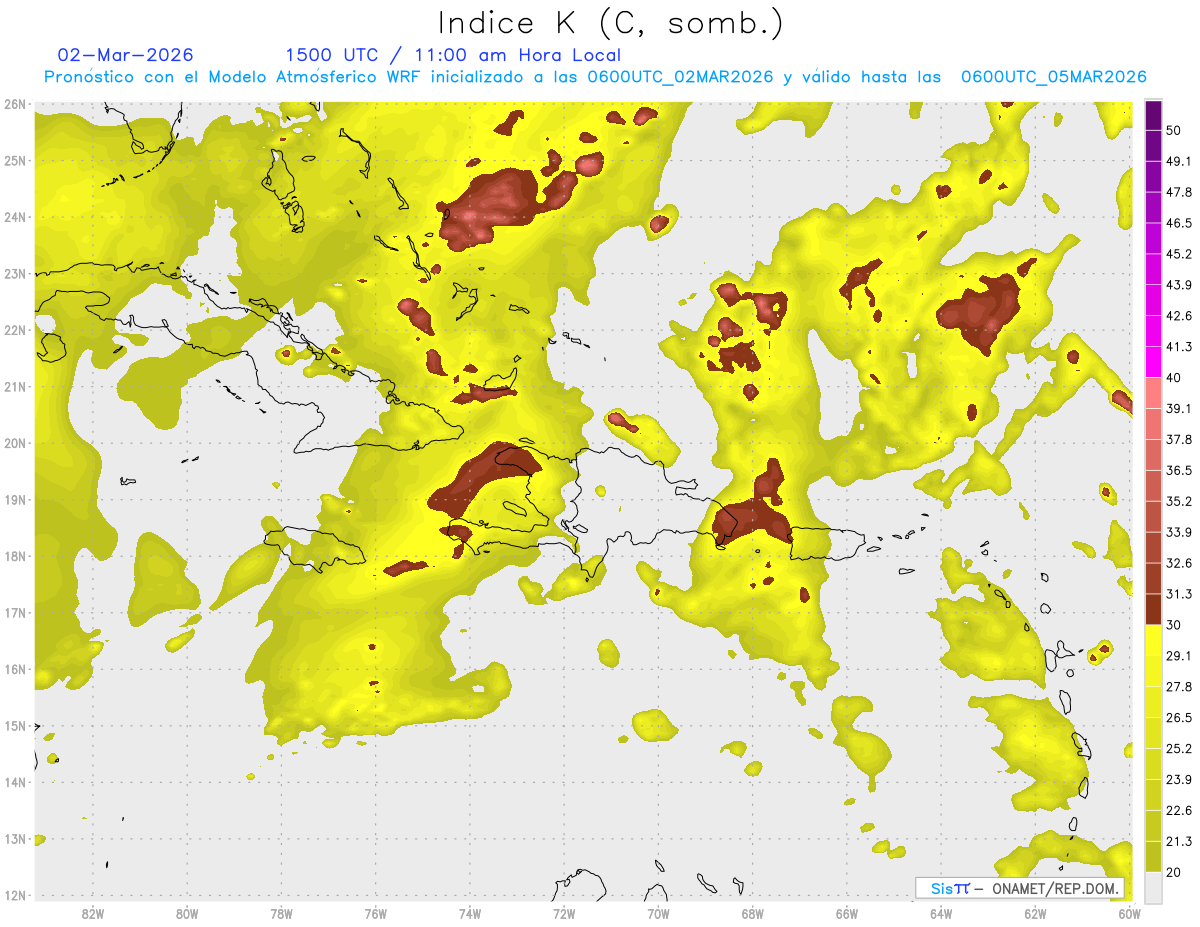Click the "78W" longitude label

[281, 914]
